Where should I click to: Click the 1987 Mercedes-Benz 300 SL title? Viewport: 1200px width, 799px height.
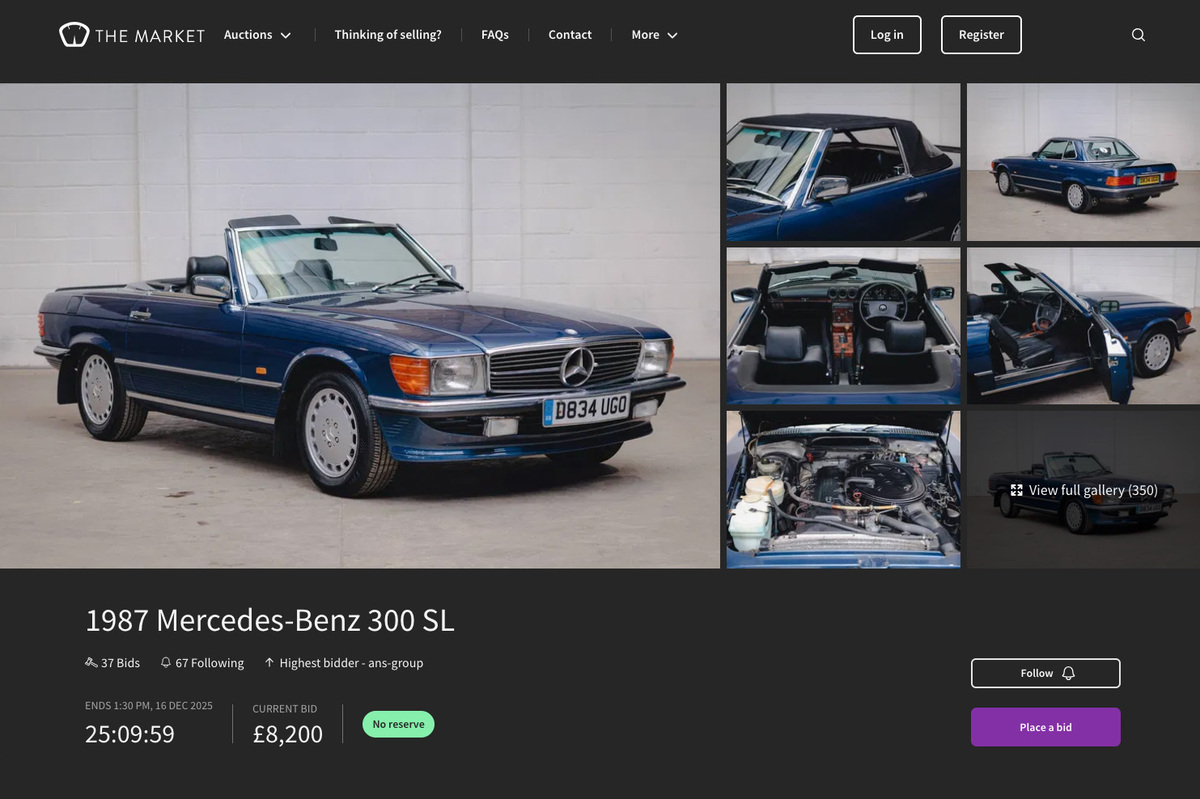[270, 621]
